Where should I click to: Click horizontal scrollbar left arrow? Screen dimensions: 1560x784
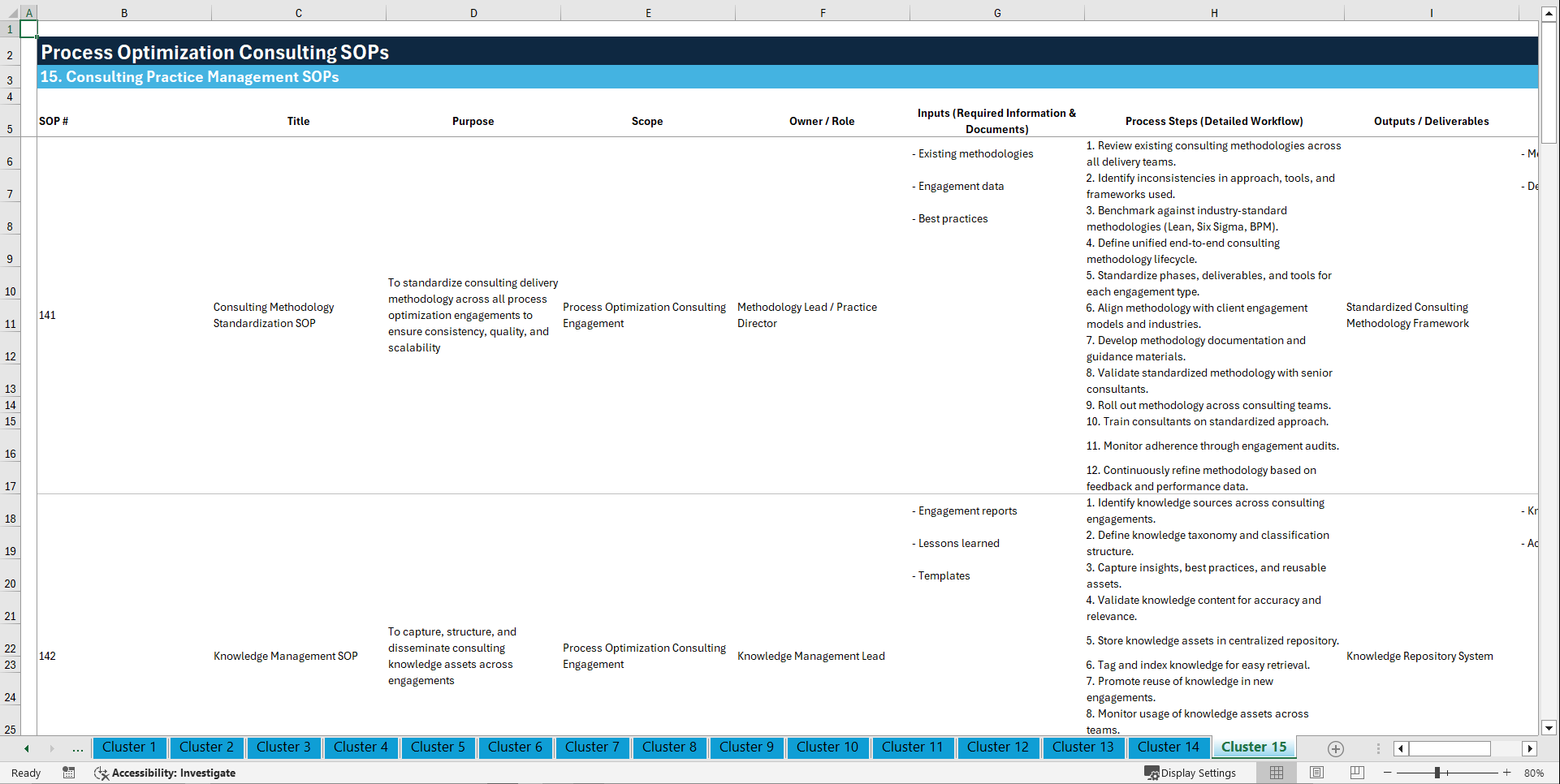point(1401,748)
